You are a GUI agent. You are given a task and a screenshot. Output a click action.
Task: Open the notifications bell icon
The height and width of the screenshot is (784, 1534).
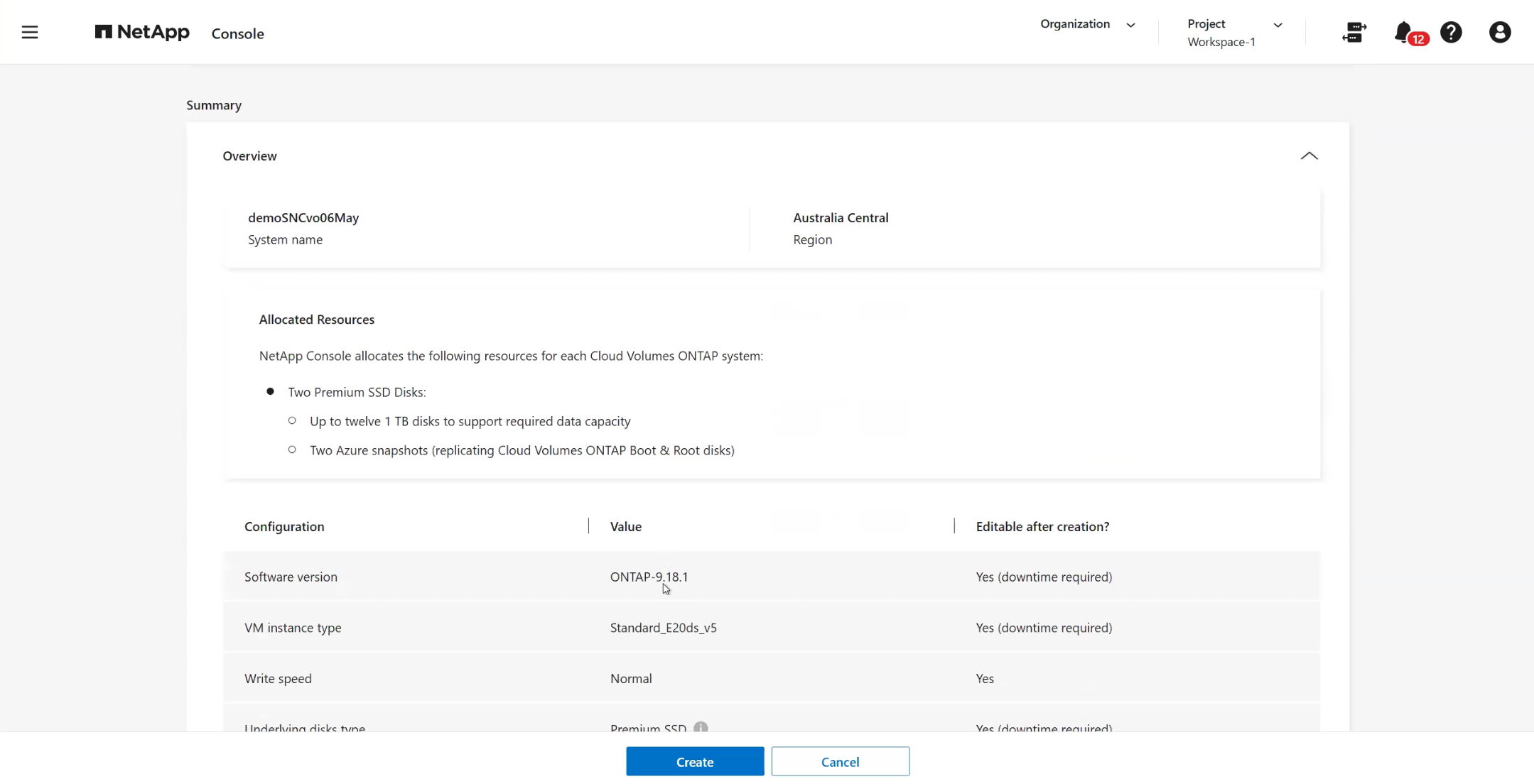pos(1403,32)
